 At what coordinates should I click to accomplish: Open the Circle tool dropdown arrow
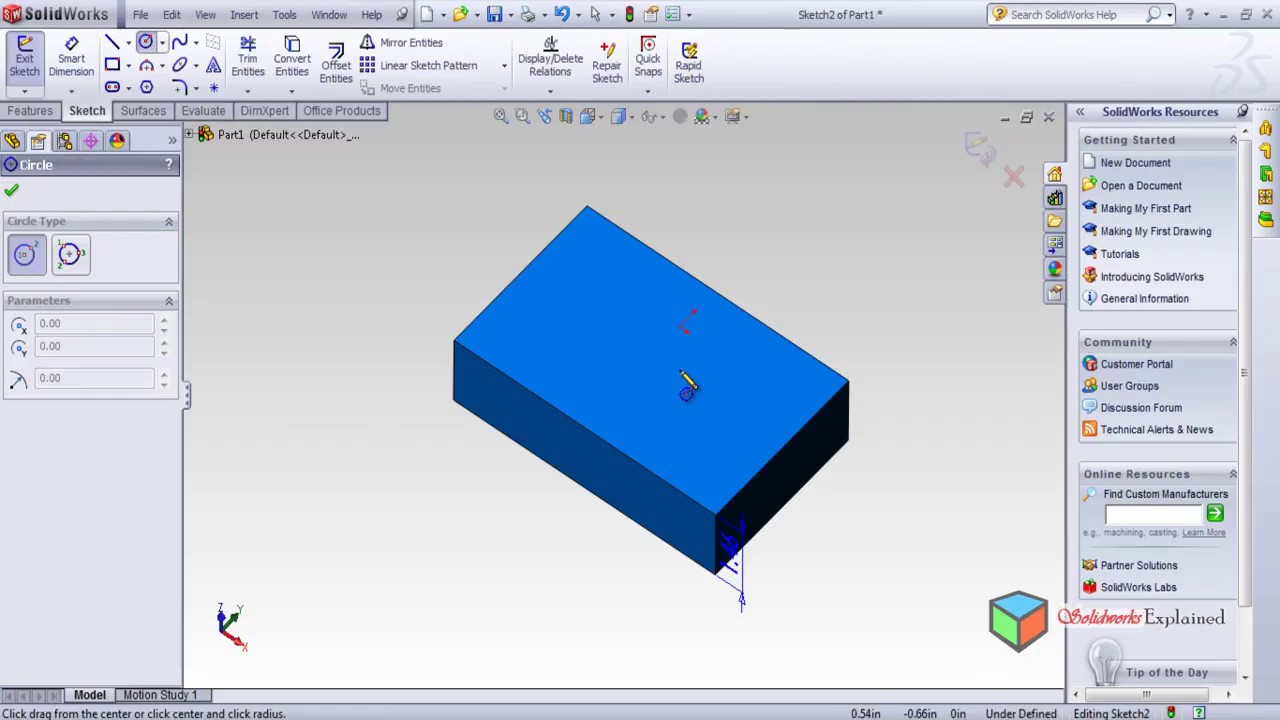point(162,43)
